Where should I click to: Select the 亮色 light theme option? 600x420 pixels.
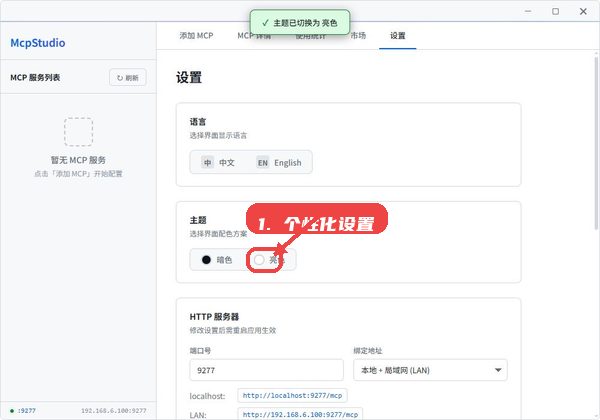[x=270, y=260]
